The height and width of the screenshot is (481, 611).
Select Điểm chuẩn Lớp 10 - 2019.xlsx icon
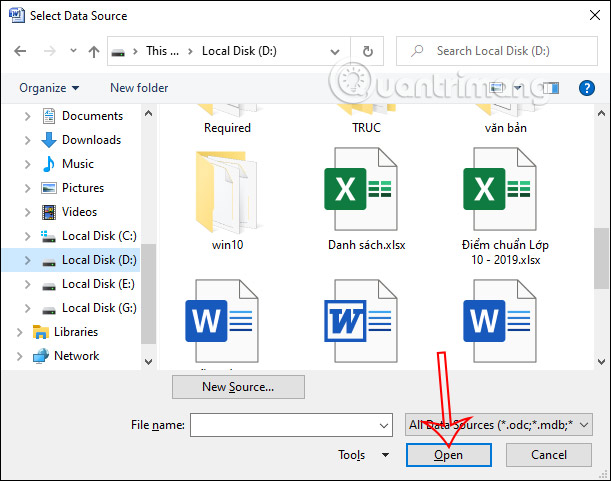(500, 189)
